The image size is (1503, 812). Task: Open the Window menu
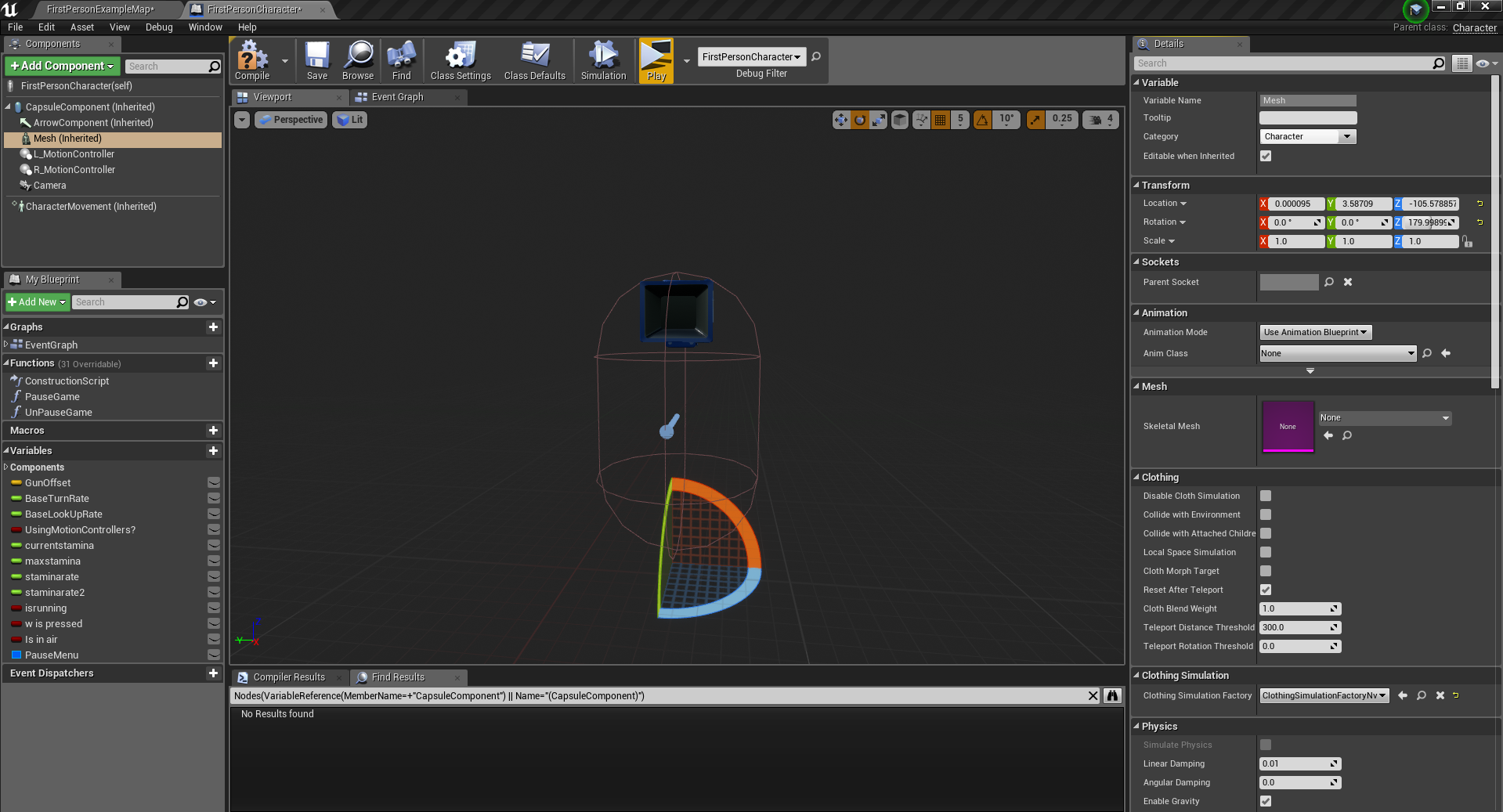click(205, 27)
